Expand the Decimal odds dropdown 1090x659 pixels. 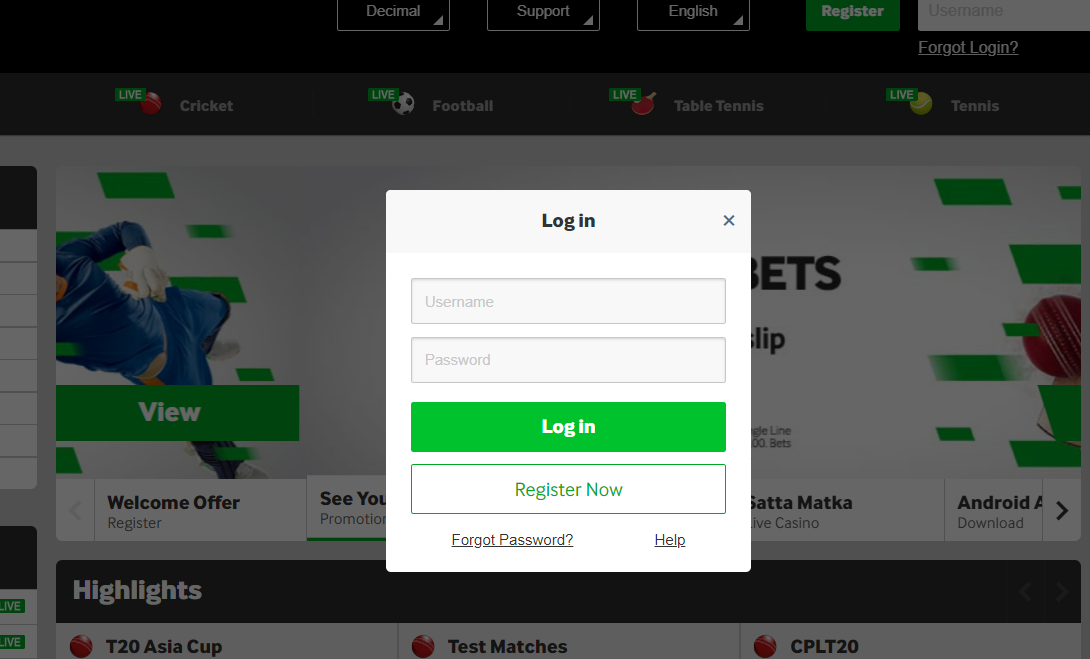[x=393, y=13]
